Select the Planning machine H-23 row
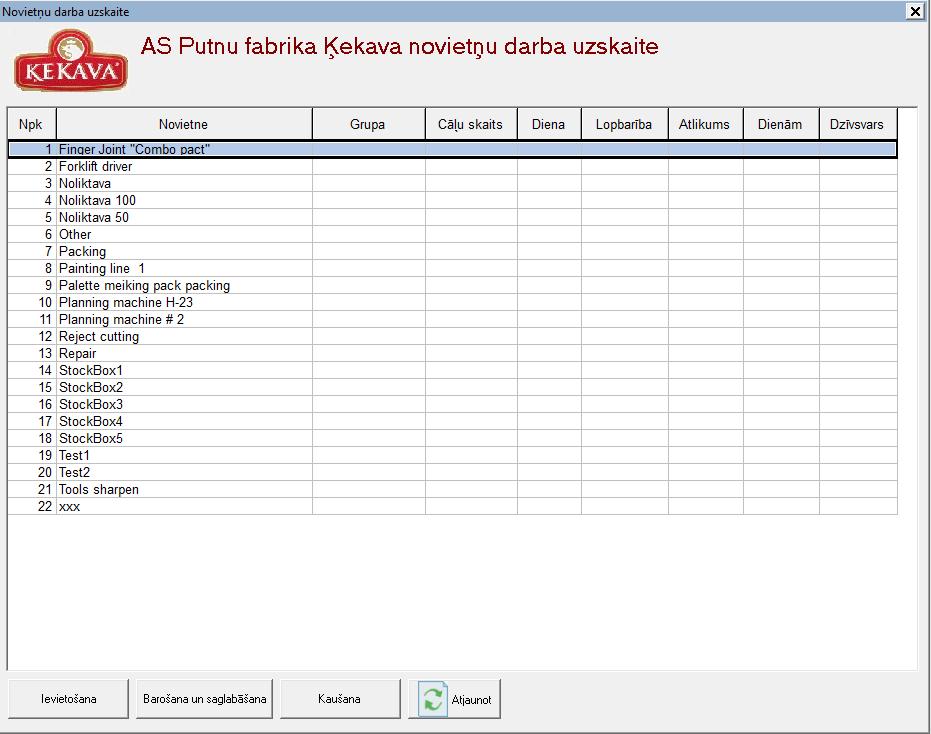This screenshot has width=931, height=734. (452, 303)
